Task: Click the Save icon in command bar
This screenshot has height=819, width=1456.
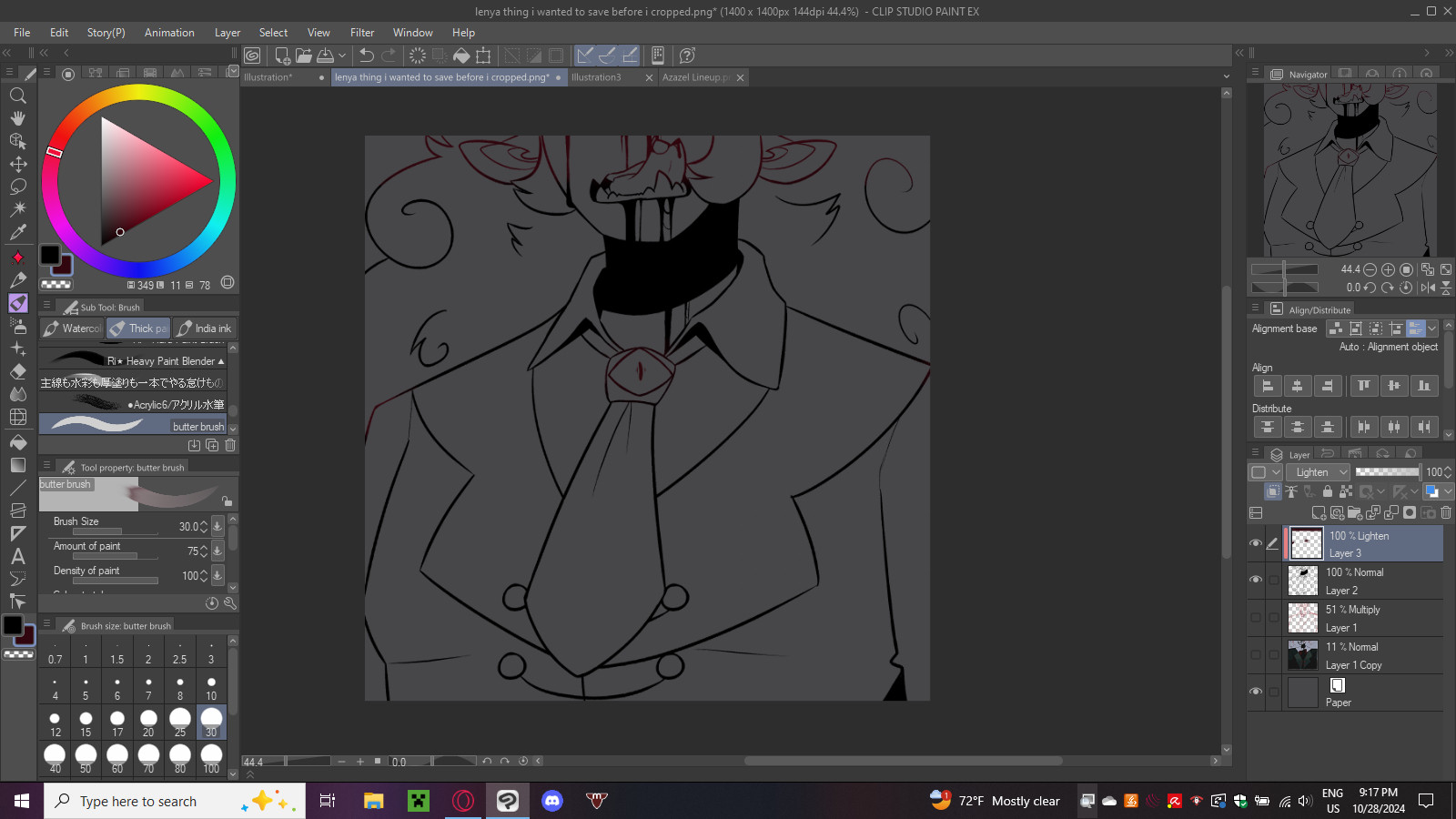Action: [325, 56]
